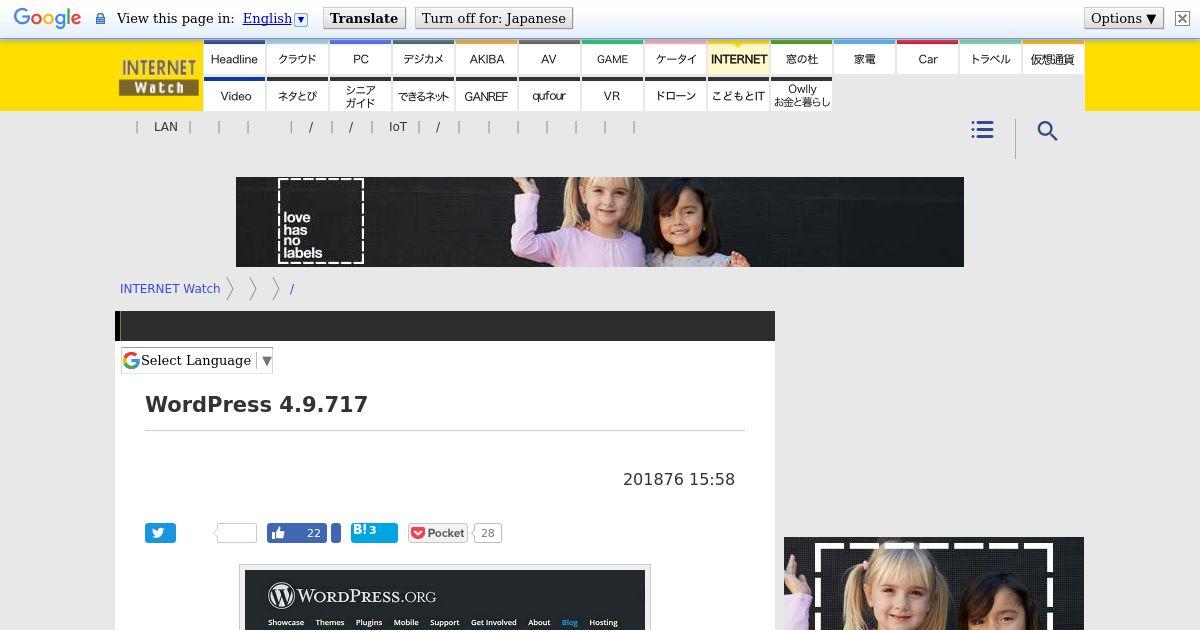This screenshot has width=1200, height=630.
Task: Open the English language dropdown
Action: (275, 18)
